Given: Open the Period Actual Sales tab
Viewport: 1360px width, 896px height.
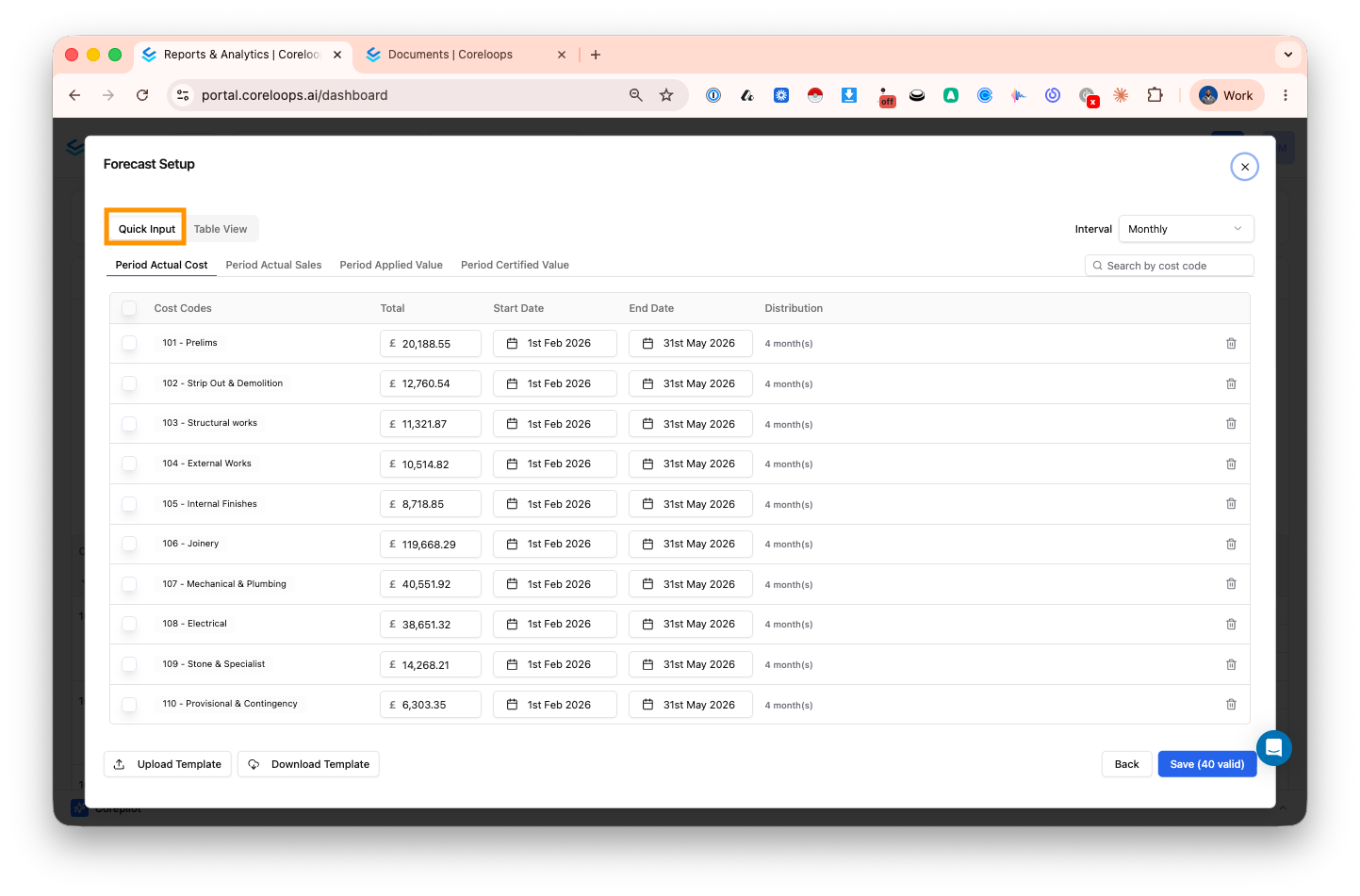Looking at the screenshot, I should point(273,265).
